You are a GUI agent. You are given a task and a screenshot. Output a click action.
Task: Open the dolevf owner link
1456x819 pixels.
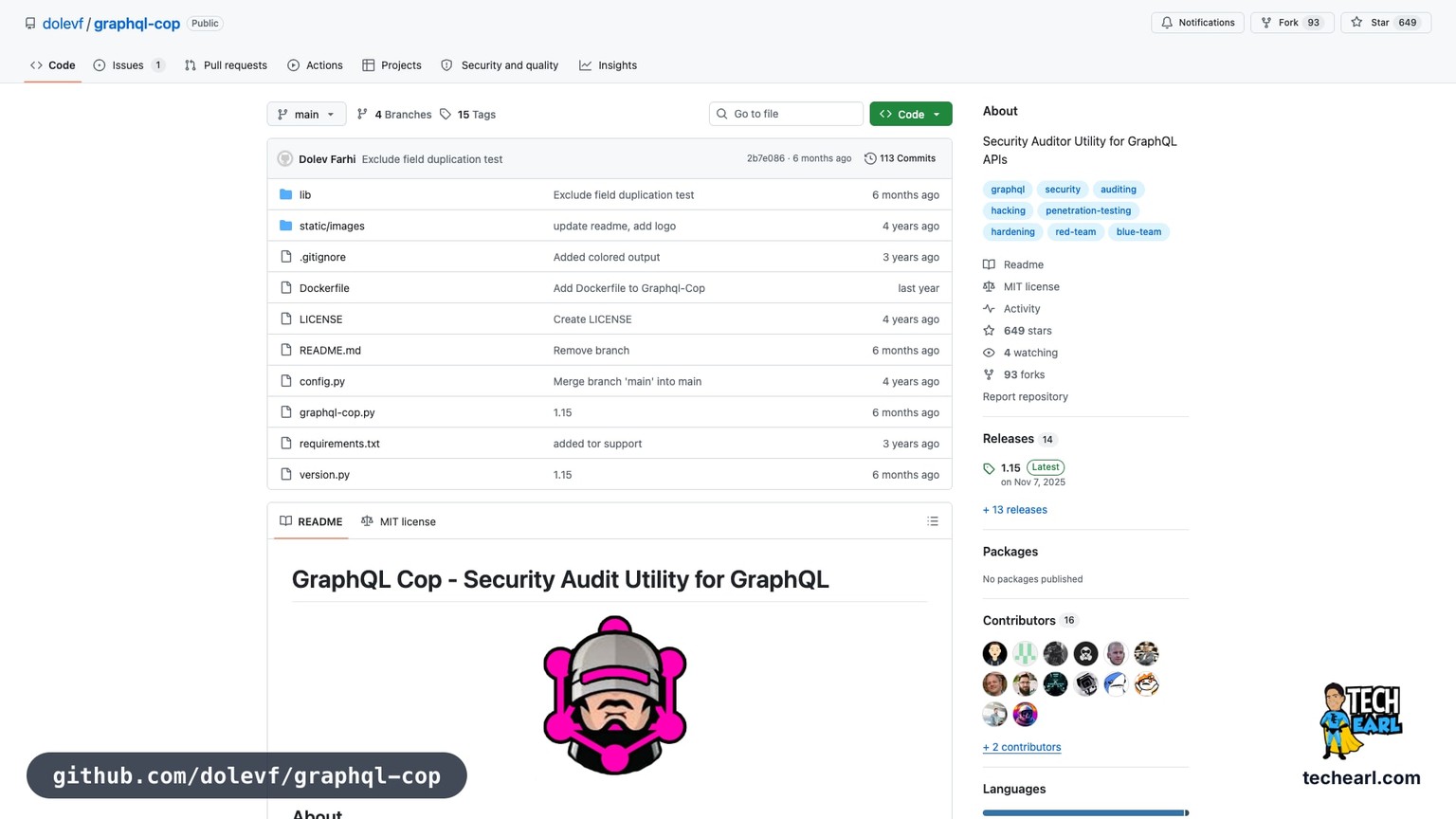[x=63, y=24]
